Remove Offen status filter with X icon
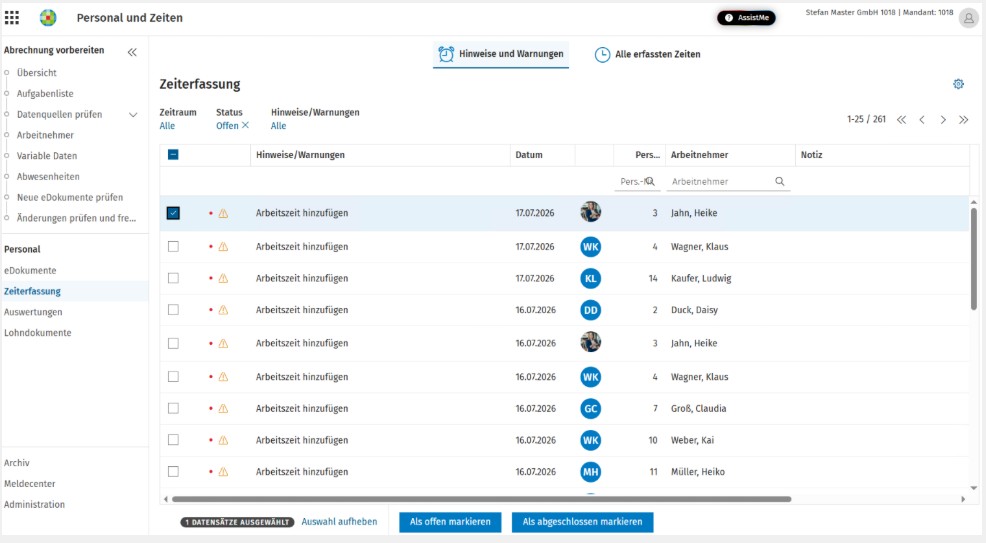Viewport: 986px width, 543px height. pyautogui.click(x=245, y=125)
